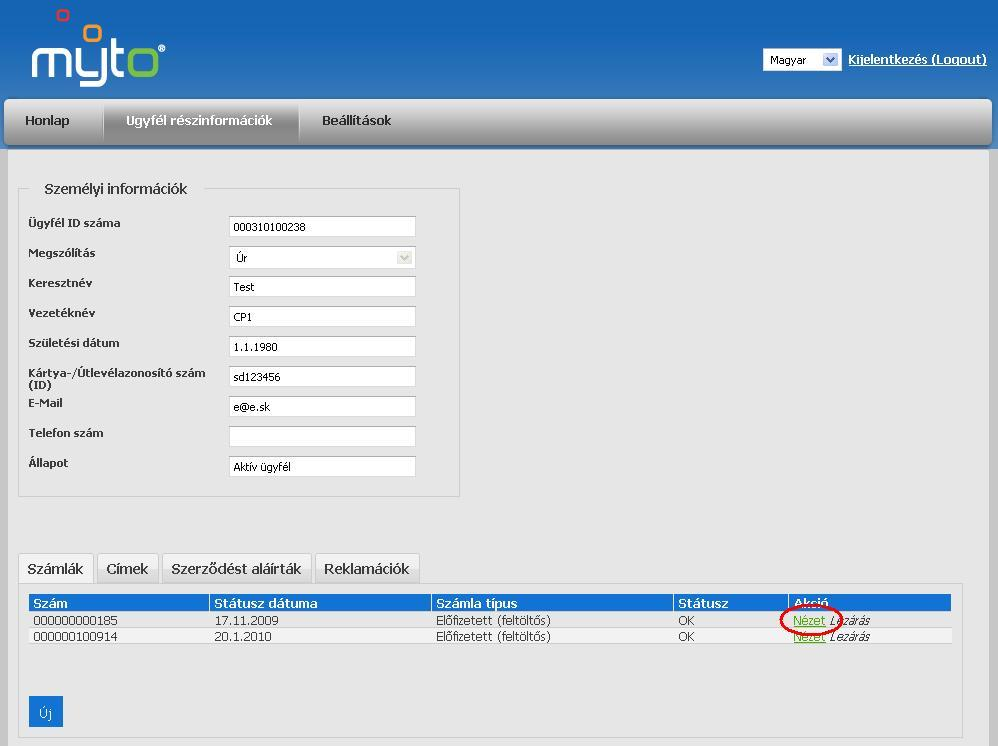Click the empty Telefon szám field

(x=322, y=436)
